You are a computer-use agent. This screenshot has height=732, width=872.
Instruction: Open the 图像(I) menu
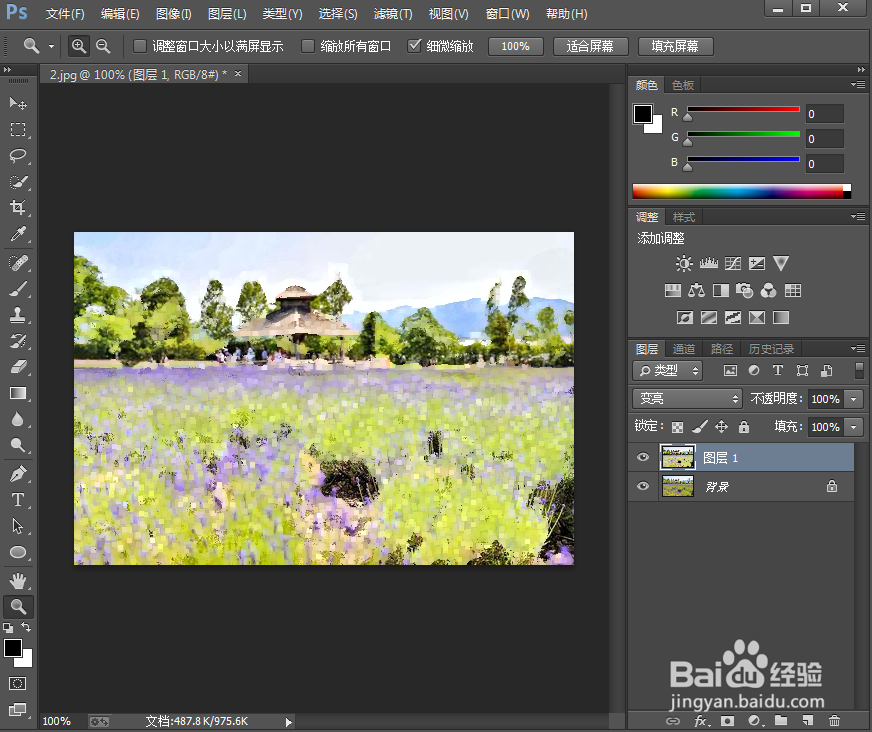174,14
